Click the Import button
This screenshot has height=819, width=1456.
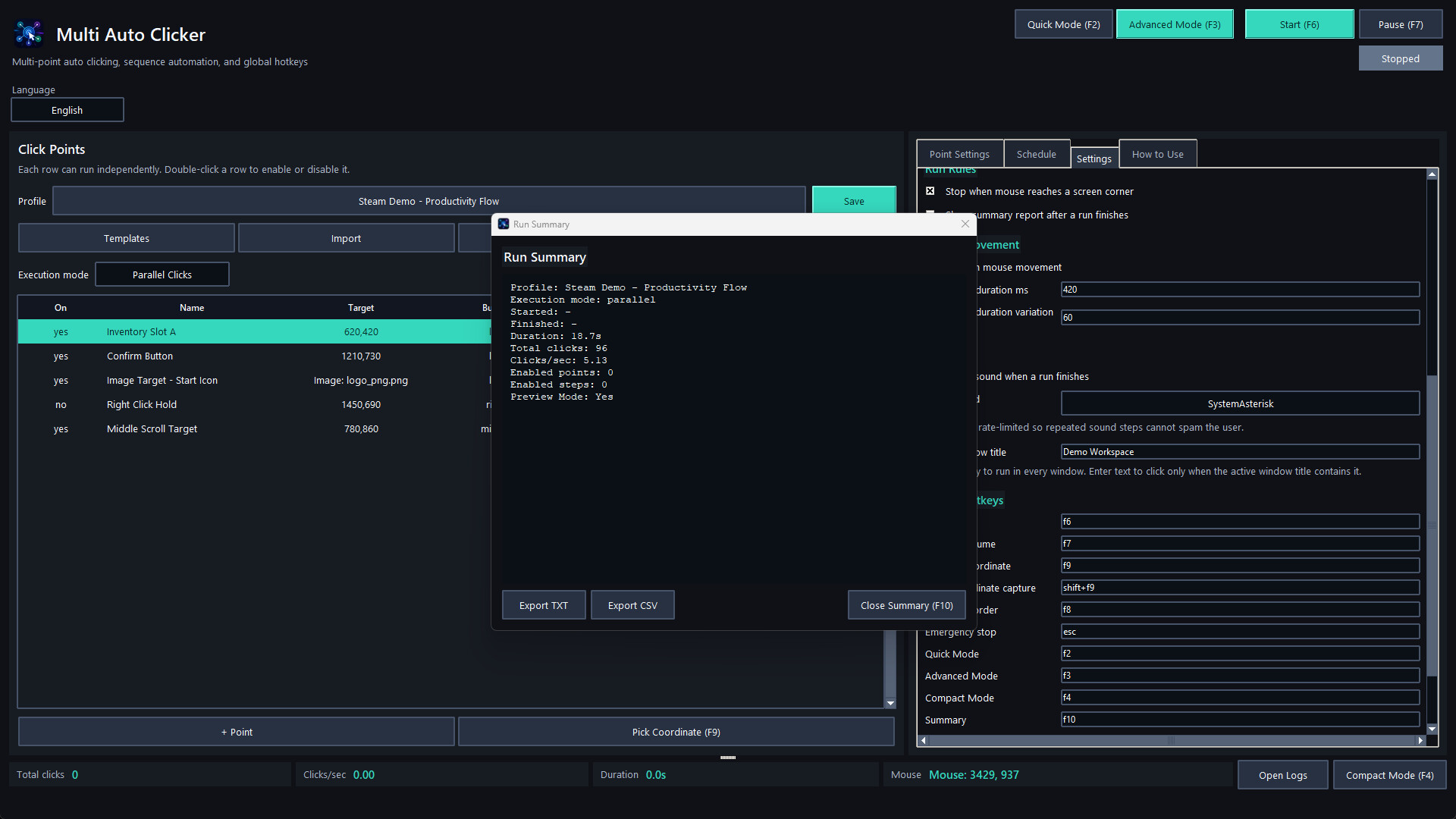point(346,238)
